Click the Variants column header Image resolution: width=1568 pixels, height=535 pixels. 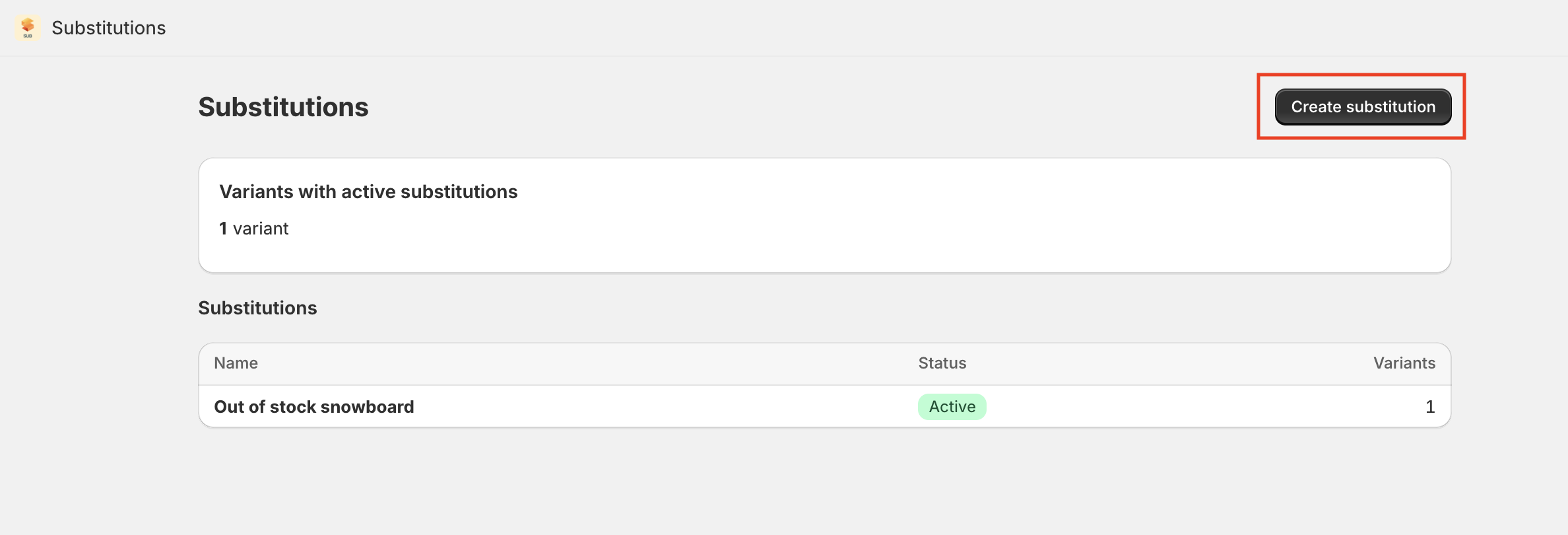point(1404,363)
